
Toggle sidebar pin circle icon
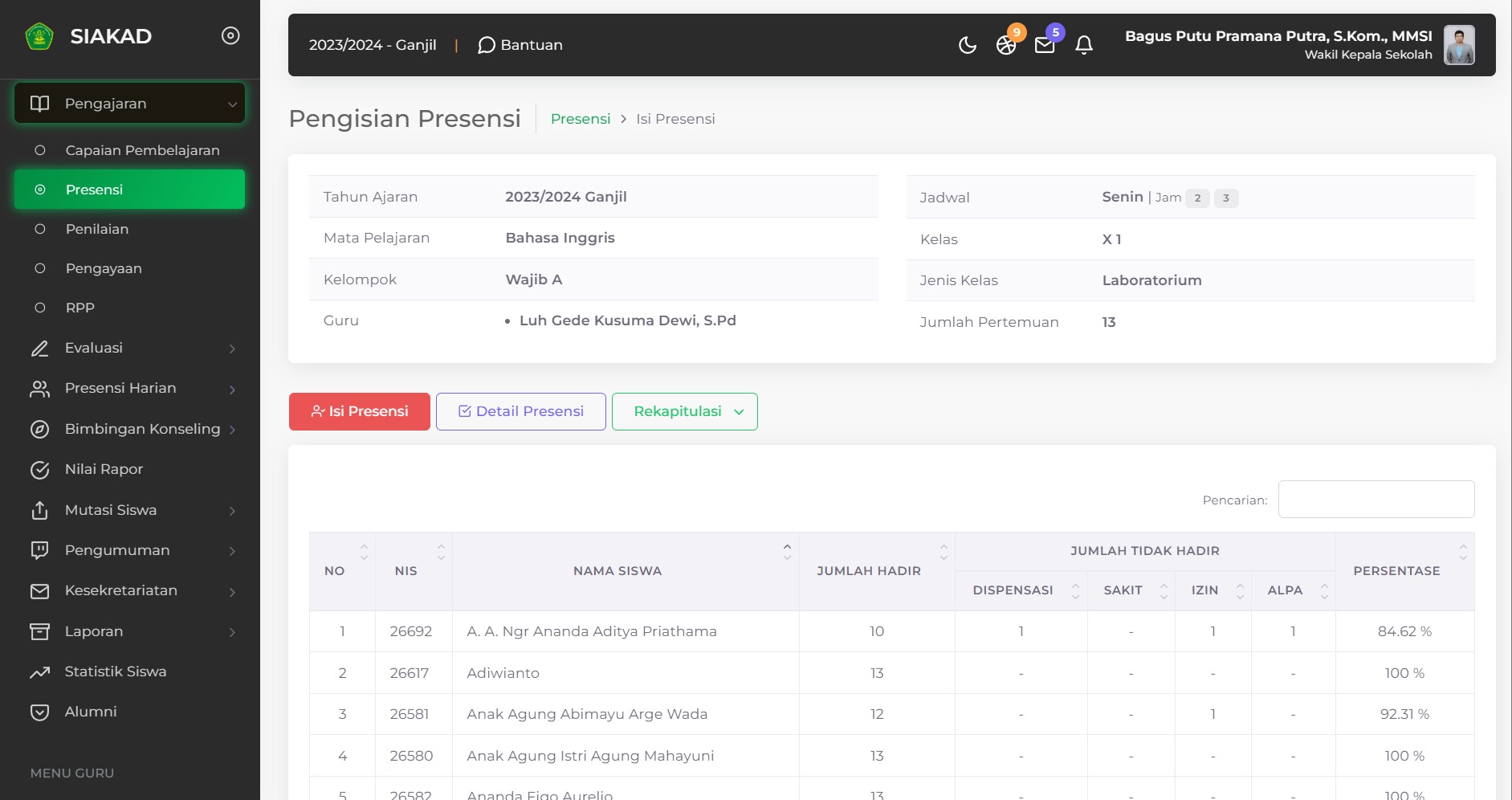pos(230,35)
